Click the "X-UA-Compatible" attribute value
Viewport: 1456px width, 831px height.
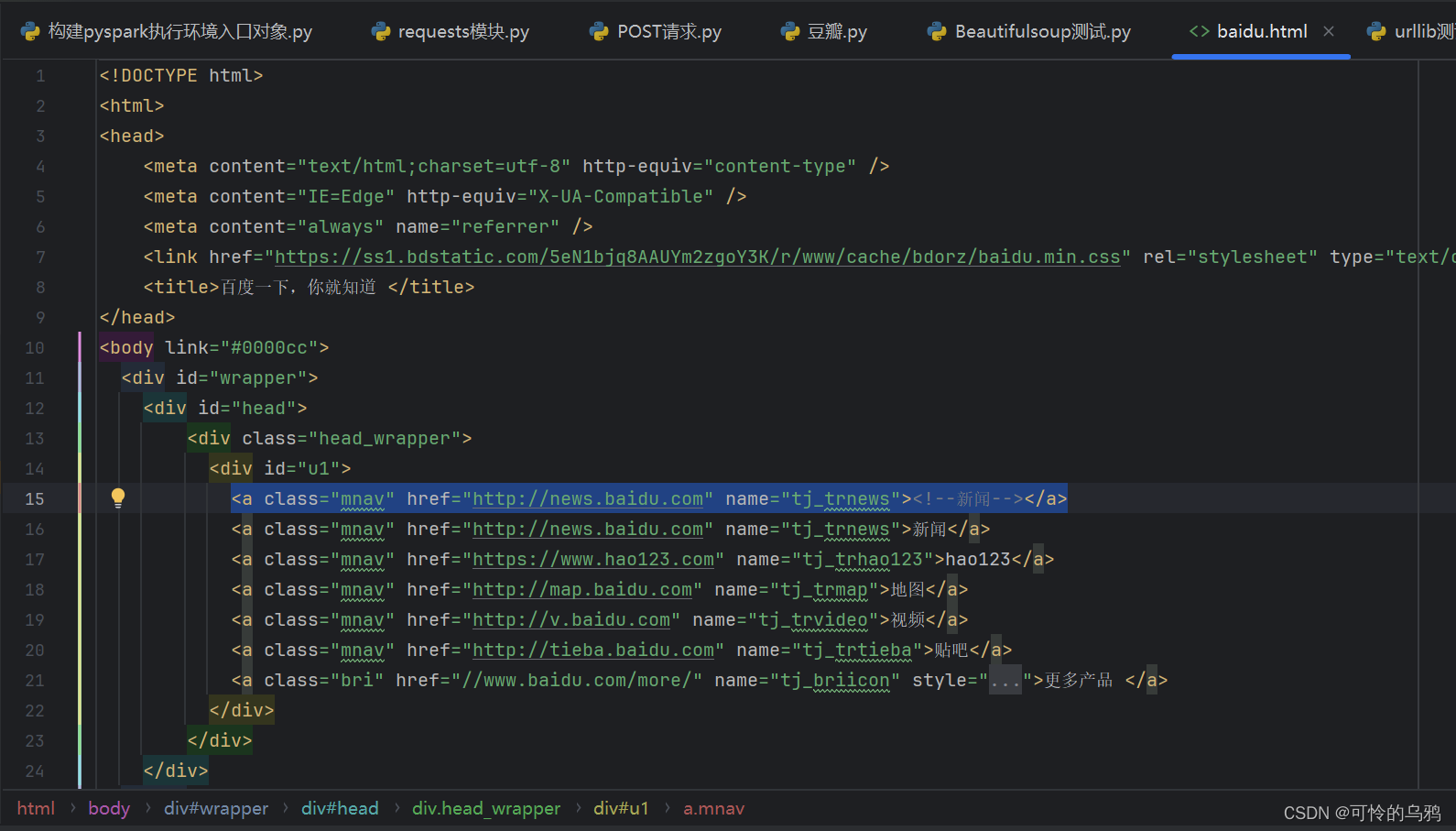pos(621,196)
